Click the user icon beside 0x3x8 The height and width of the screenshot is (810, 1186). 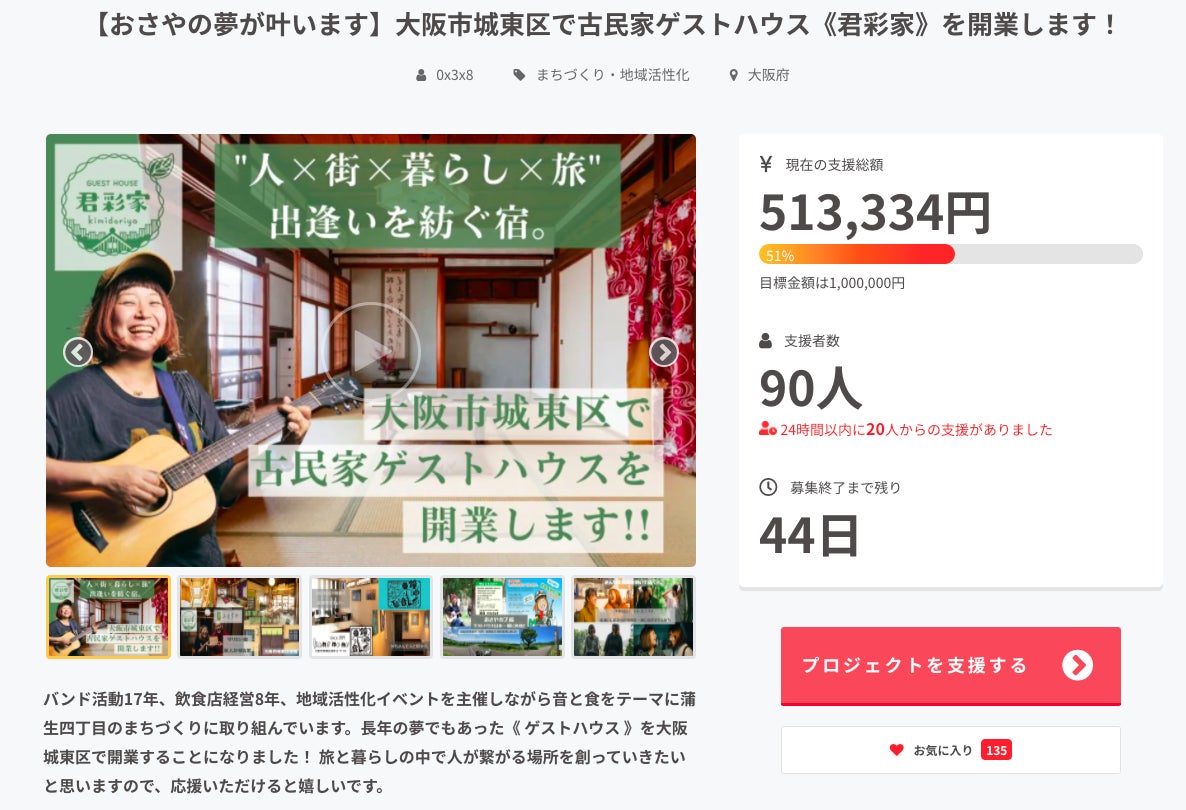tap(422, 75)
